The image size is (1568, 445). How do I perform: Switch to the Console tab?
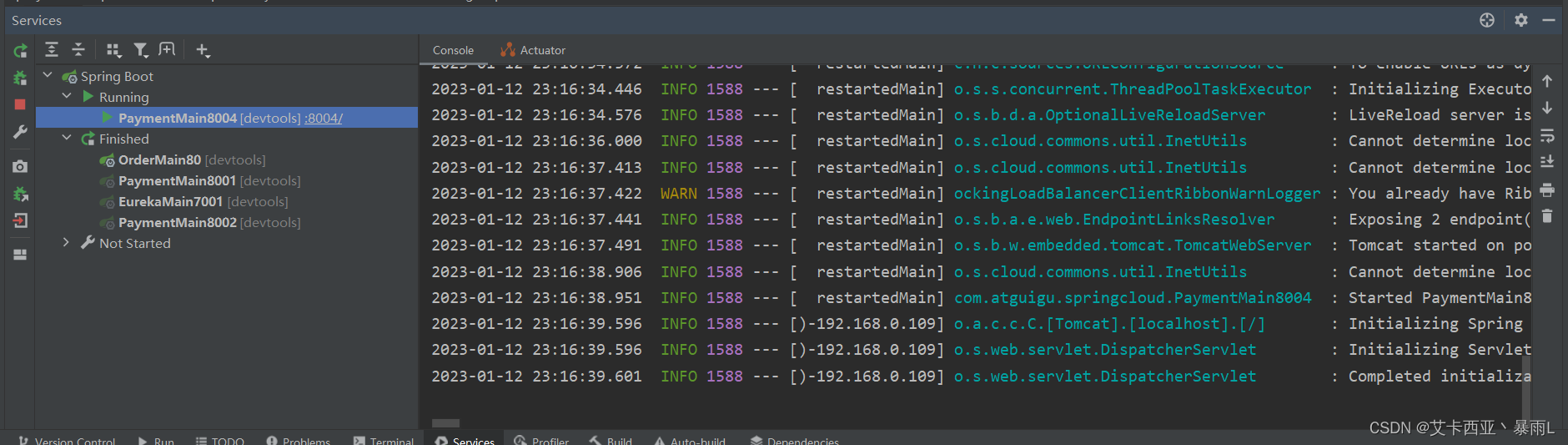pyautogui.click(x=453, y=50)
